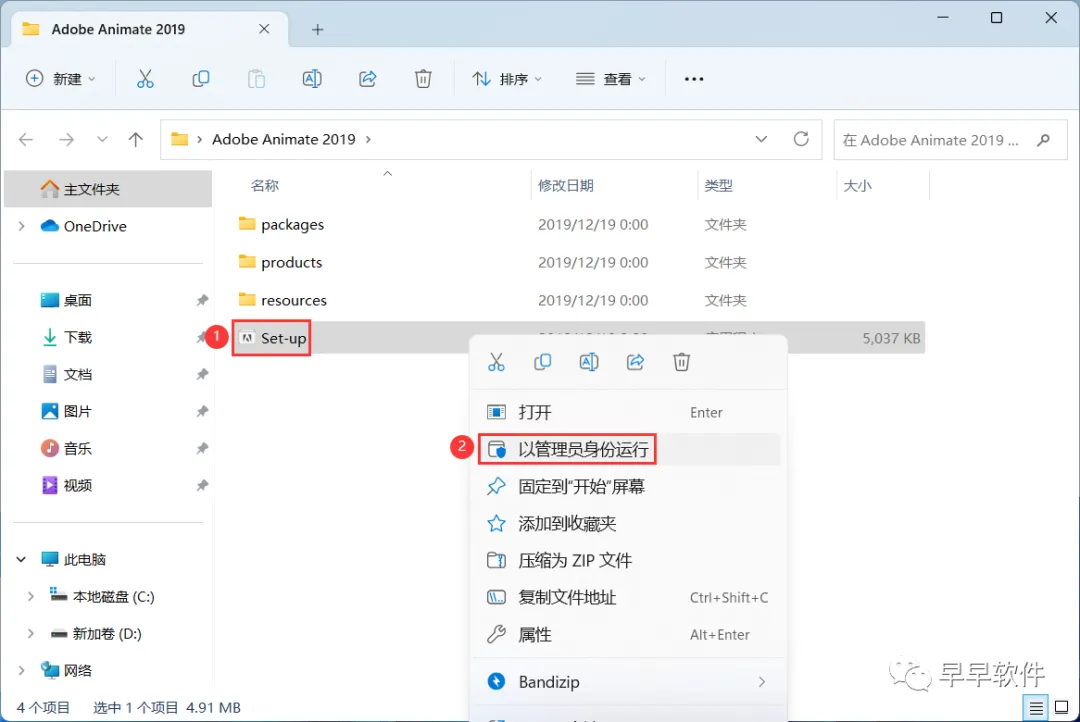Expand the 新加卷 (D:) node
Screen dimensions: 1080x722
point(30,634)
